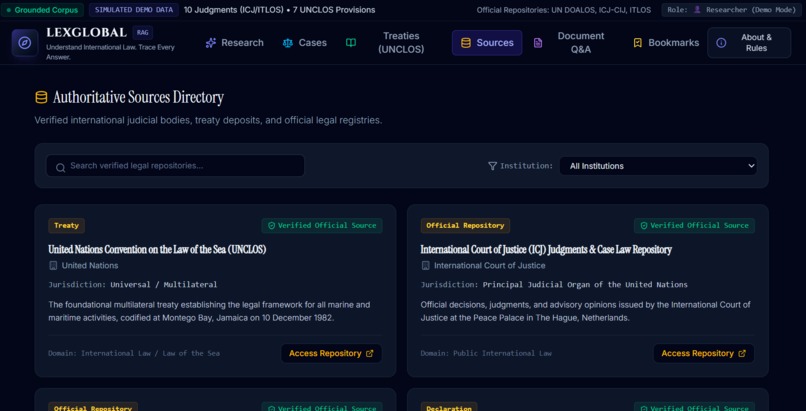
Task: Click building icon next to International Court of Justice
Action: pyautogui.click(x=425, y=266)
